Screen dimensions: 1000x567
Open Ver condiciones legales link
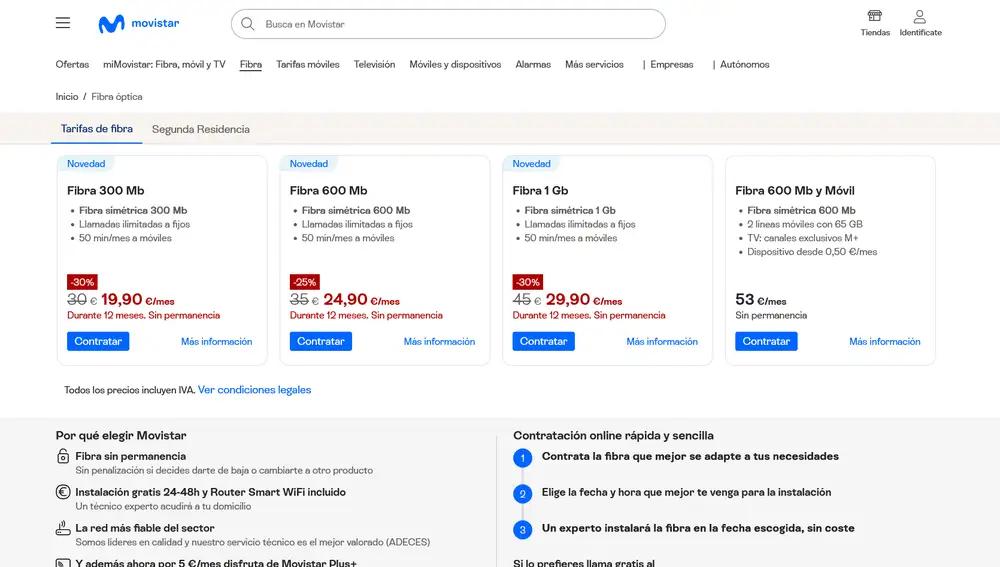click(254, 390)
